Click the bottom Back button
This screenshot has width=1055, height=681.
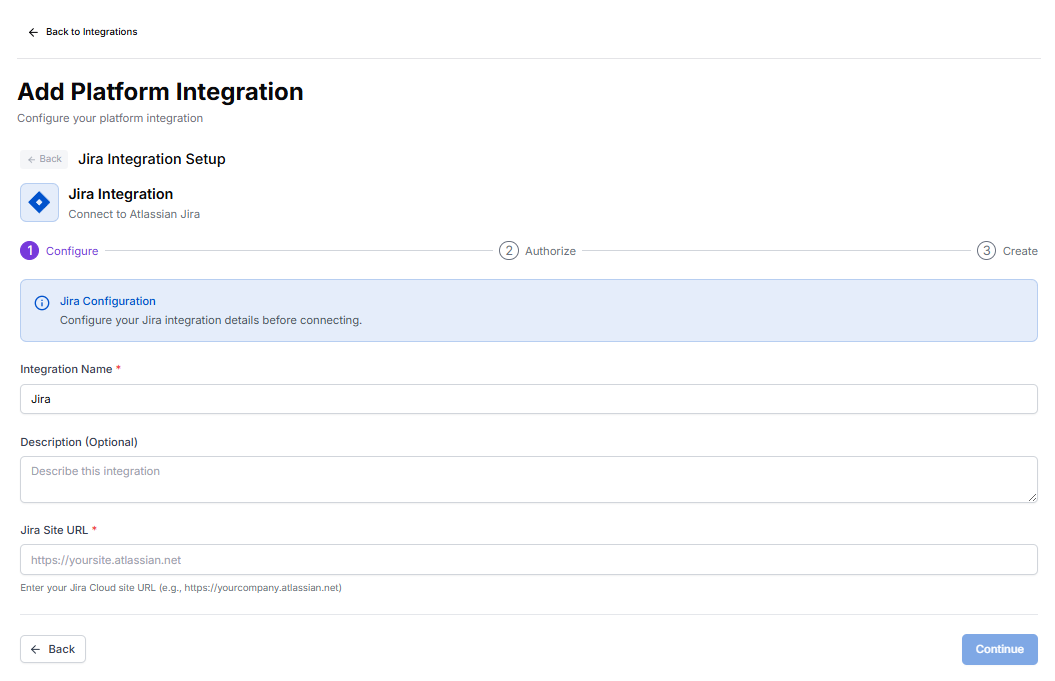pyautogui.click(x=53, y=649)
